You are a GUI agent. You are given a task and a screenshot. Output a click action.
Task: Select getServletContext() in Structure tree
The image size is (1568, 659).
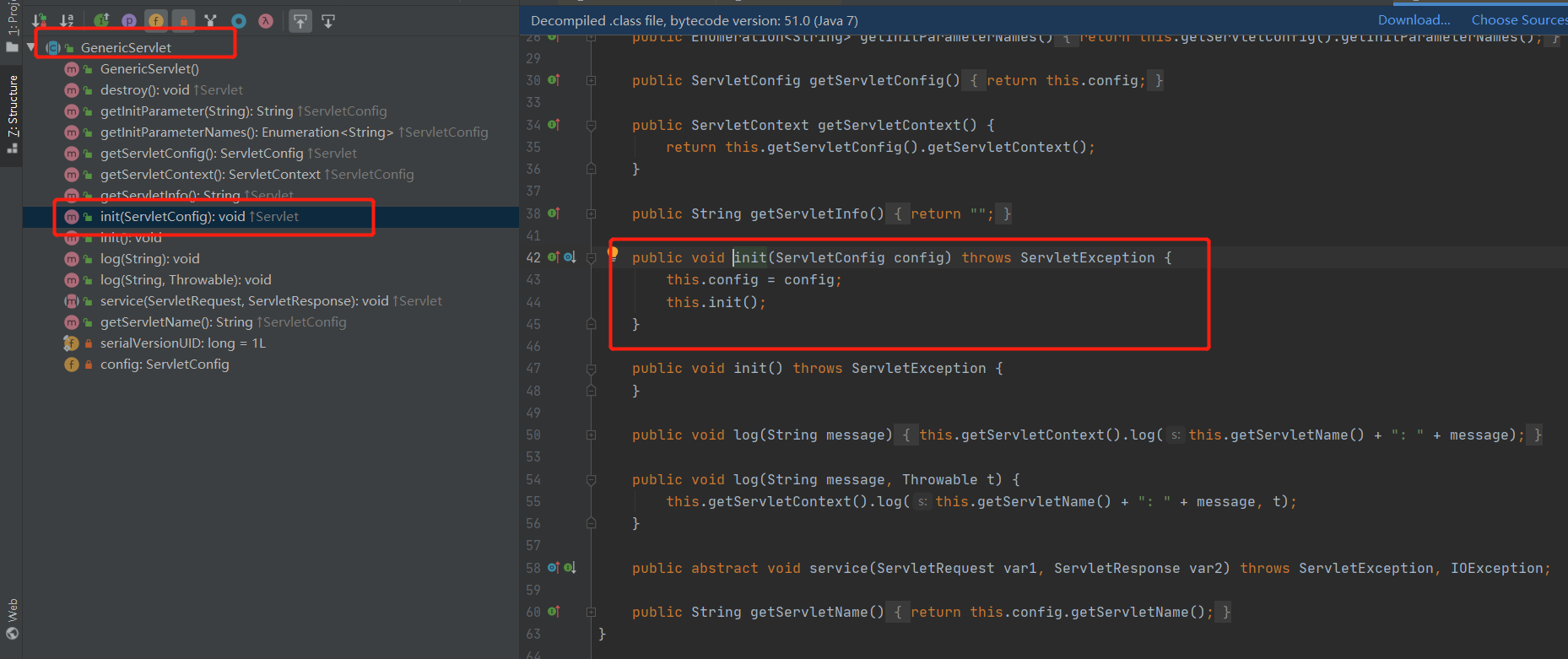pyautogui.click(x=257, y=175)
